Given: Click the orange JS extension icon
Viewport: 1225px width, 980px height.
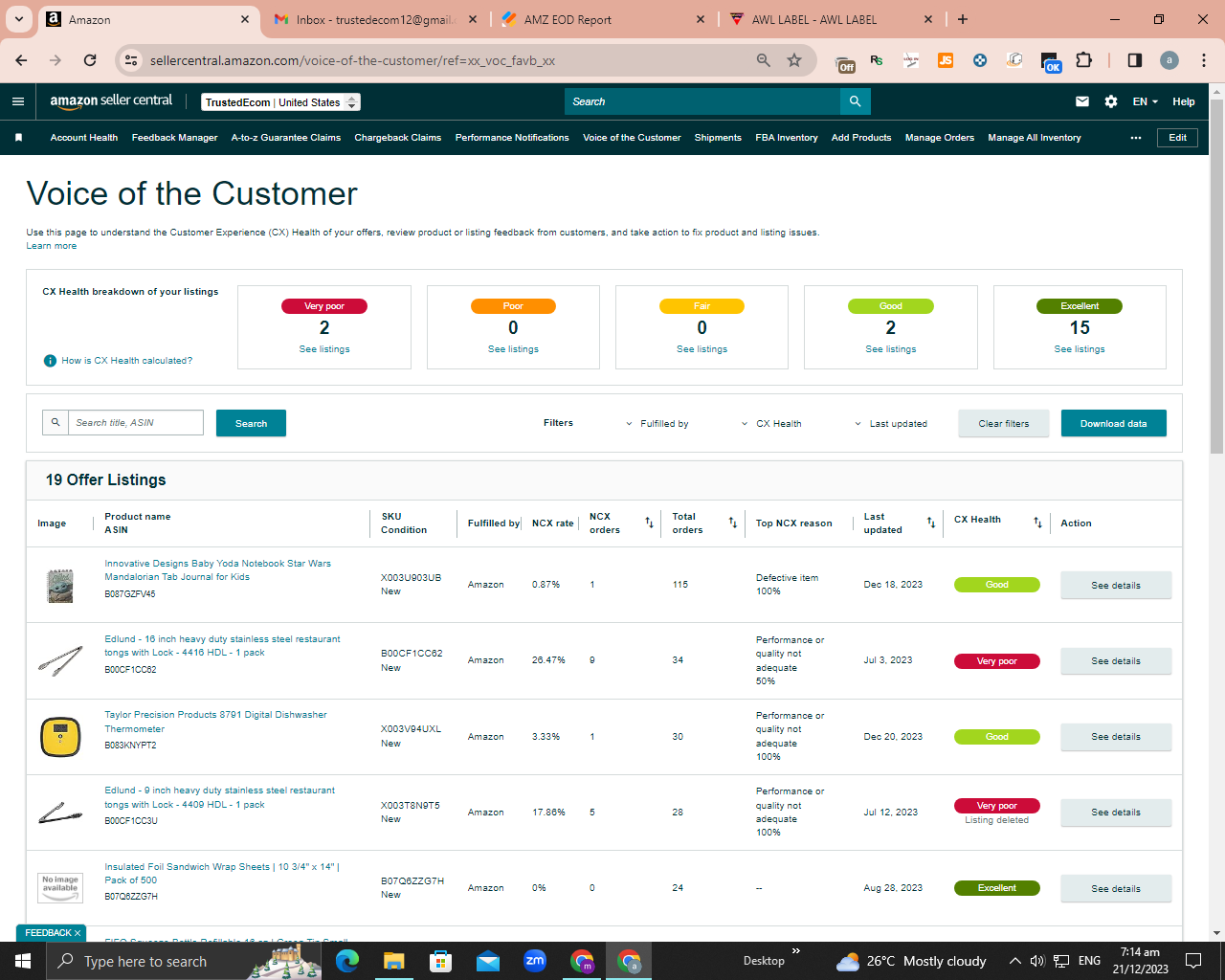Looking at the screenshot, I should pos(946,60).
